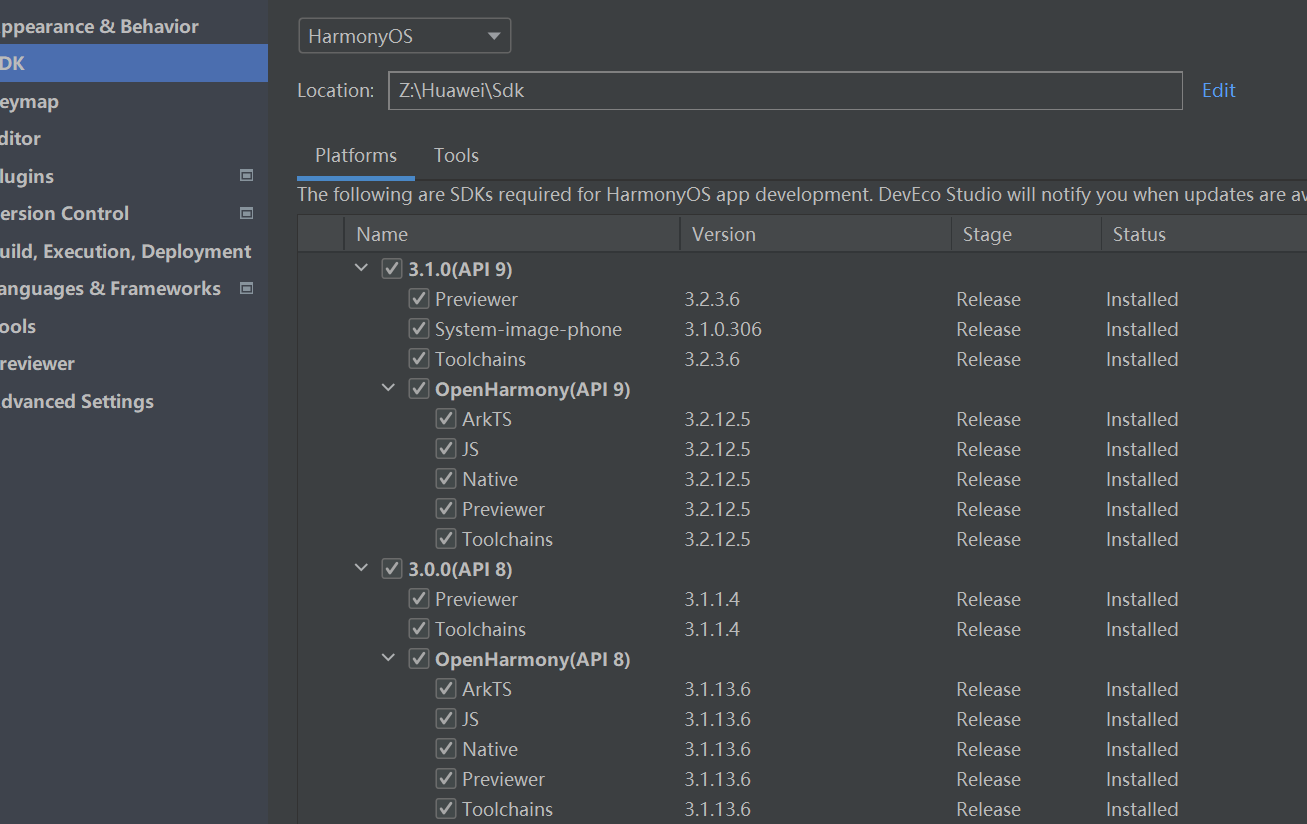Collapse the 3.0.0(API 8) tree node
Viewport: 1307px width, 824px height.
coord(362,568)
